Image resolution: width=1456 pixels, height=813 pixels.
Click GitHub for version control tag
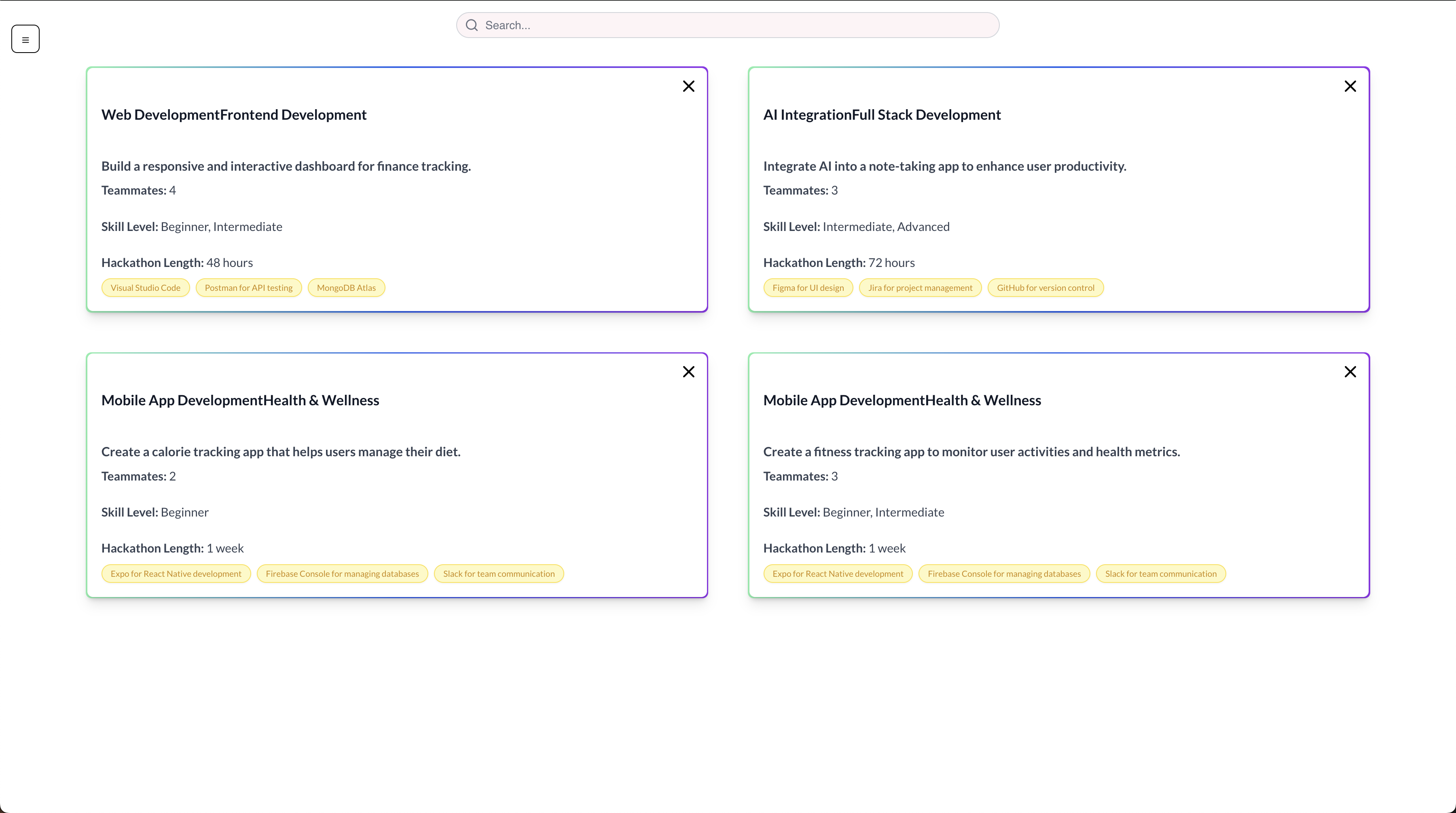point(1045,288)
